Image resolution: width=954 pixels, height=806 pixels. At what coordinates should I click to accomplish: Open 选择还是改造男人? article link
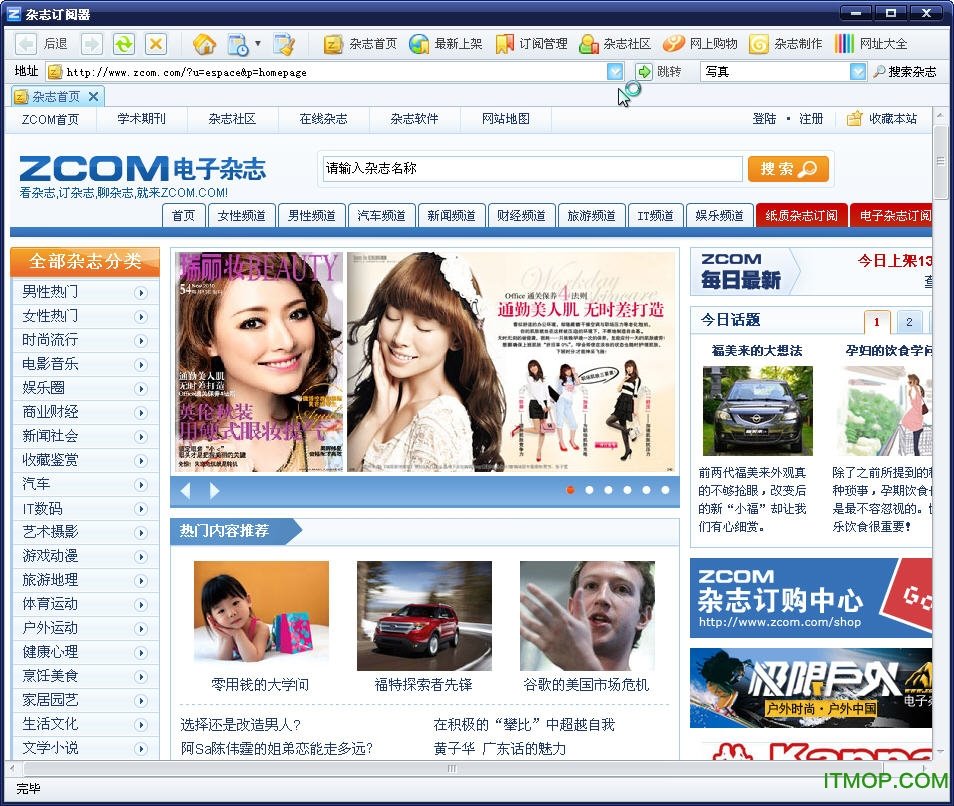tap(241, 724)
